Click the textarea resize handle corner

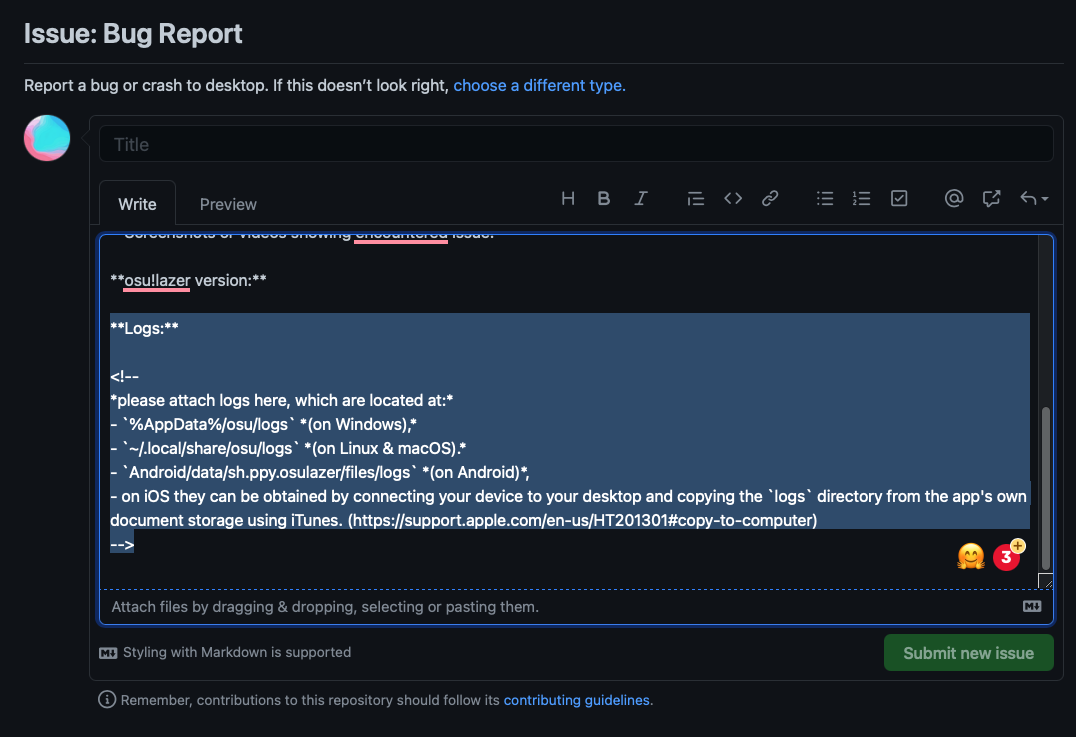1046,581
